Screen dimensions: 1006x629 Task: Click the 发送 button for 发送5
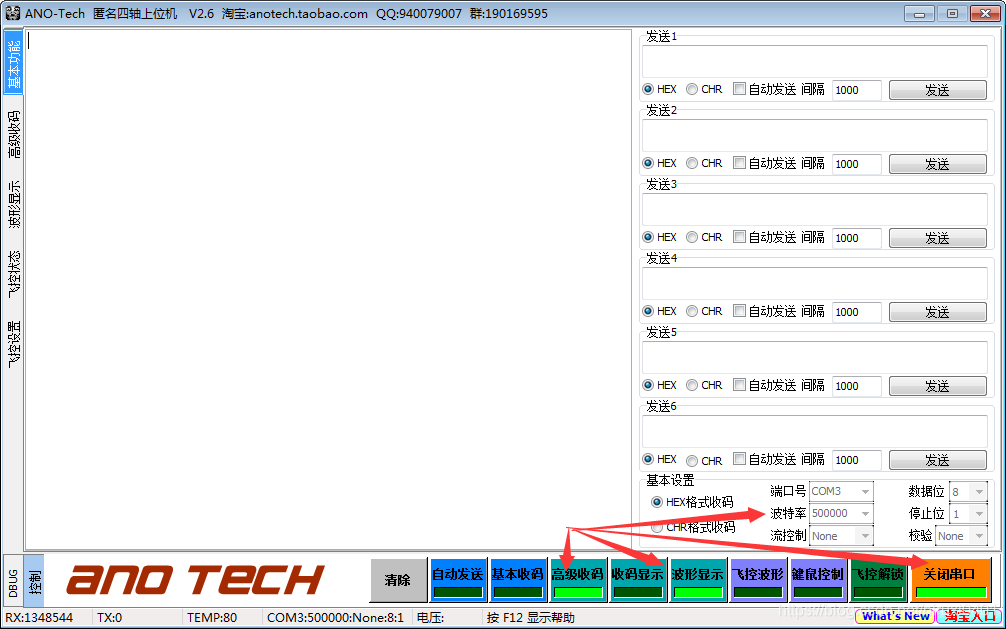coord(937,386)
